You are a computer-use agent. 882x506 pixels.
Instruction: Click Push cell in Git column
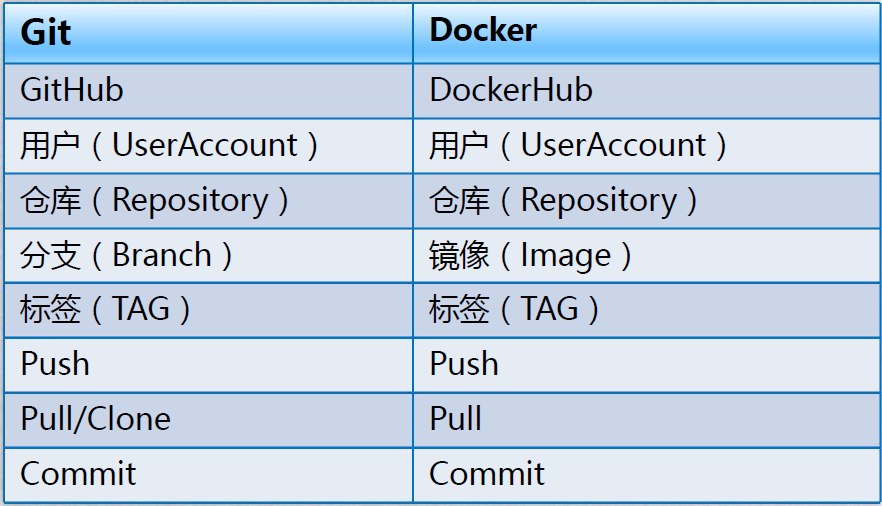[x=55, y=364]
